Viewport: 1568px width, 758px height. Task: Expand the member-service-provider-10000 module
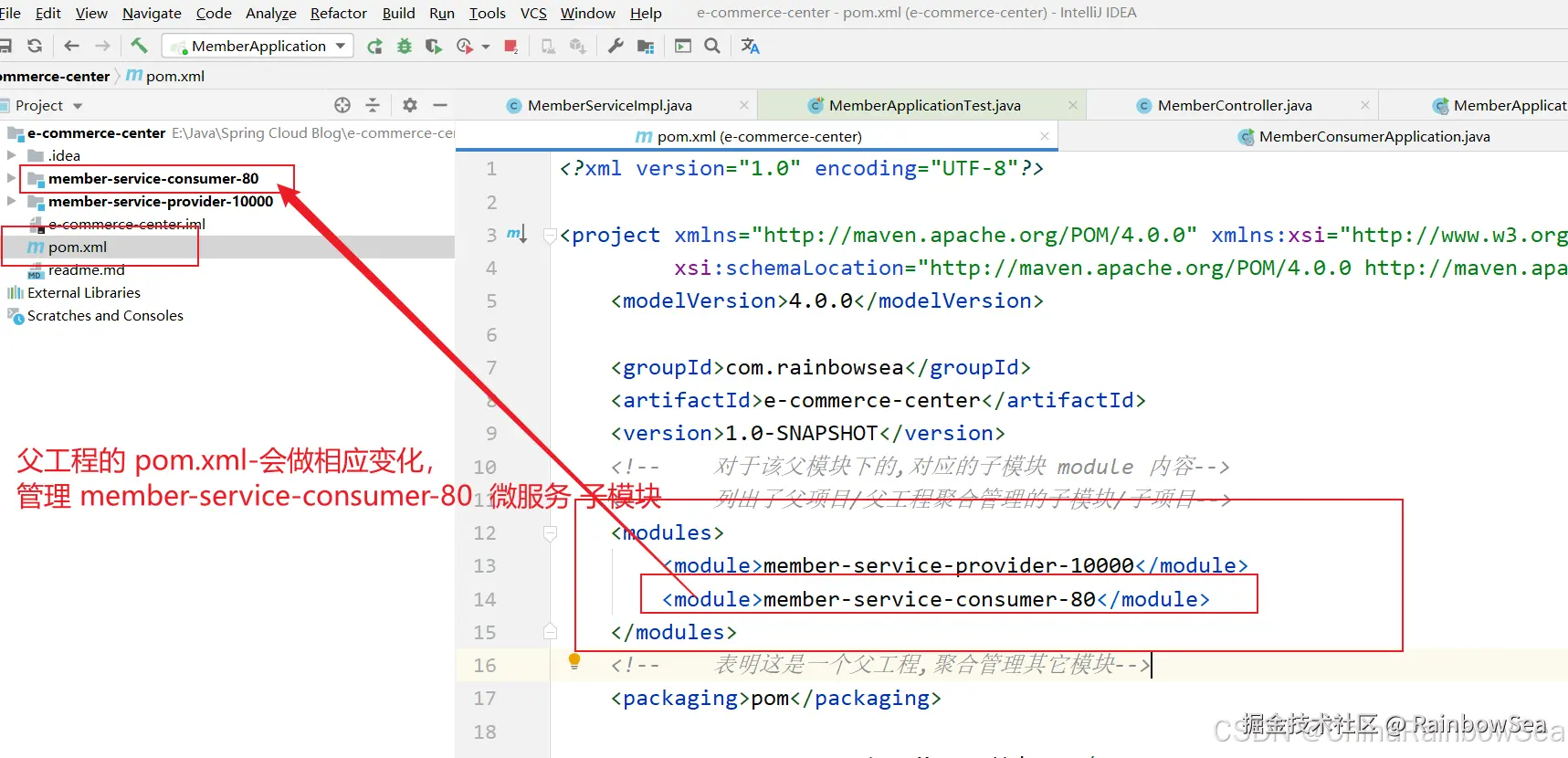point(11,201)
